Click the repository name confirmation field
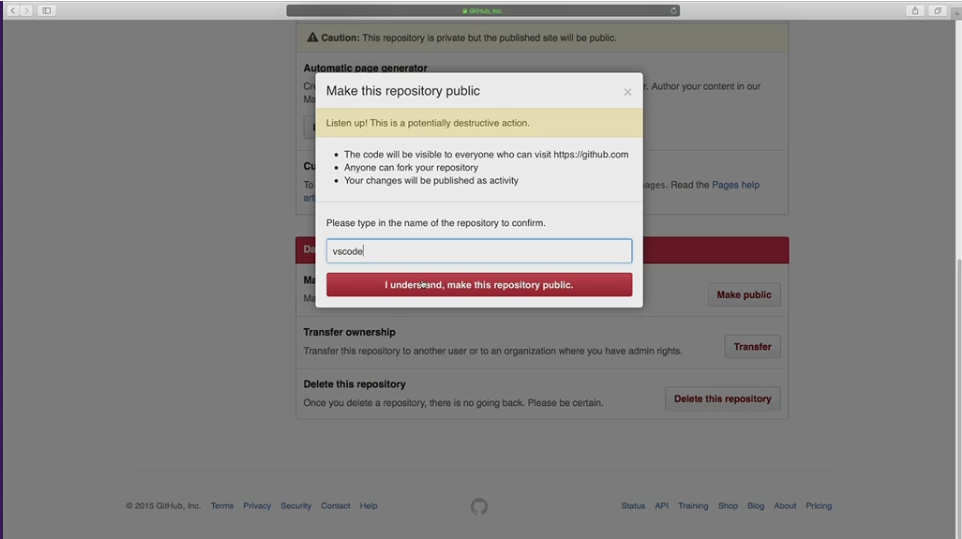This screenshot has height=539, width=962. pos(479,251)
